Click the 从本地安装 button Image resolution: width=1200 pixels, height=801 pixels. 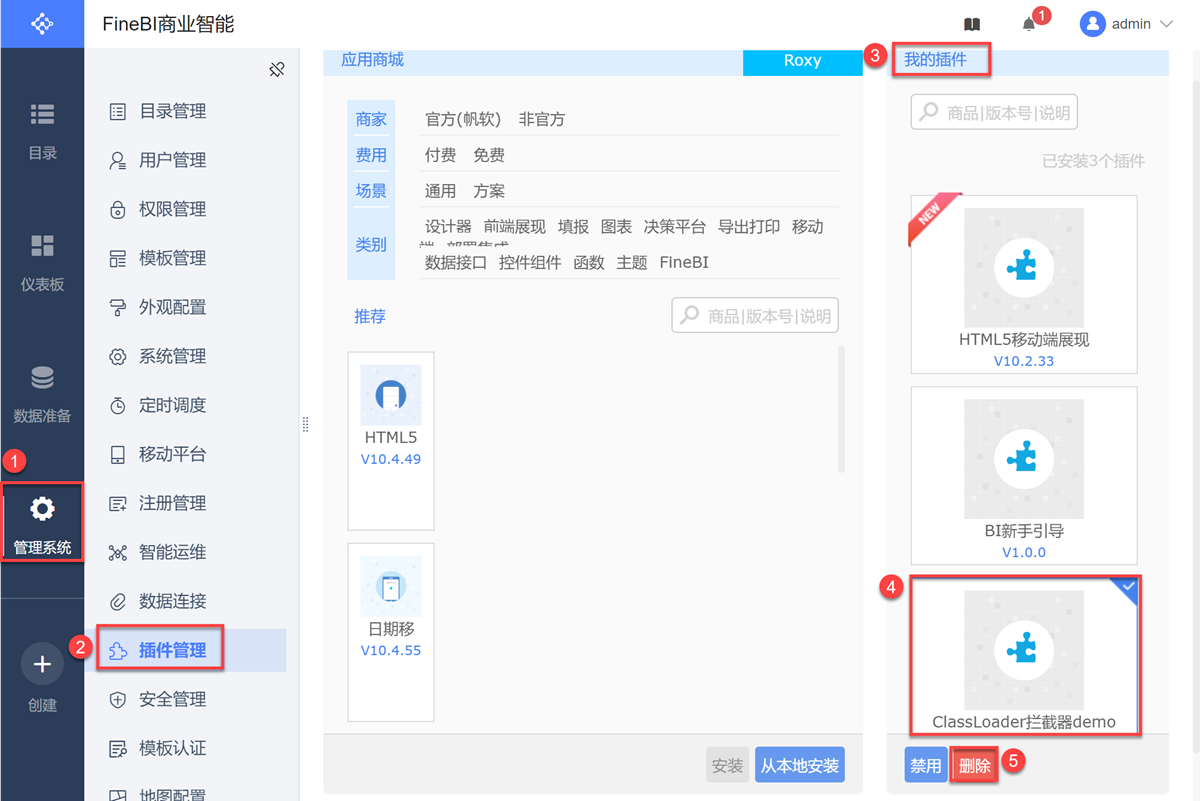[800, 766]
